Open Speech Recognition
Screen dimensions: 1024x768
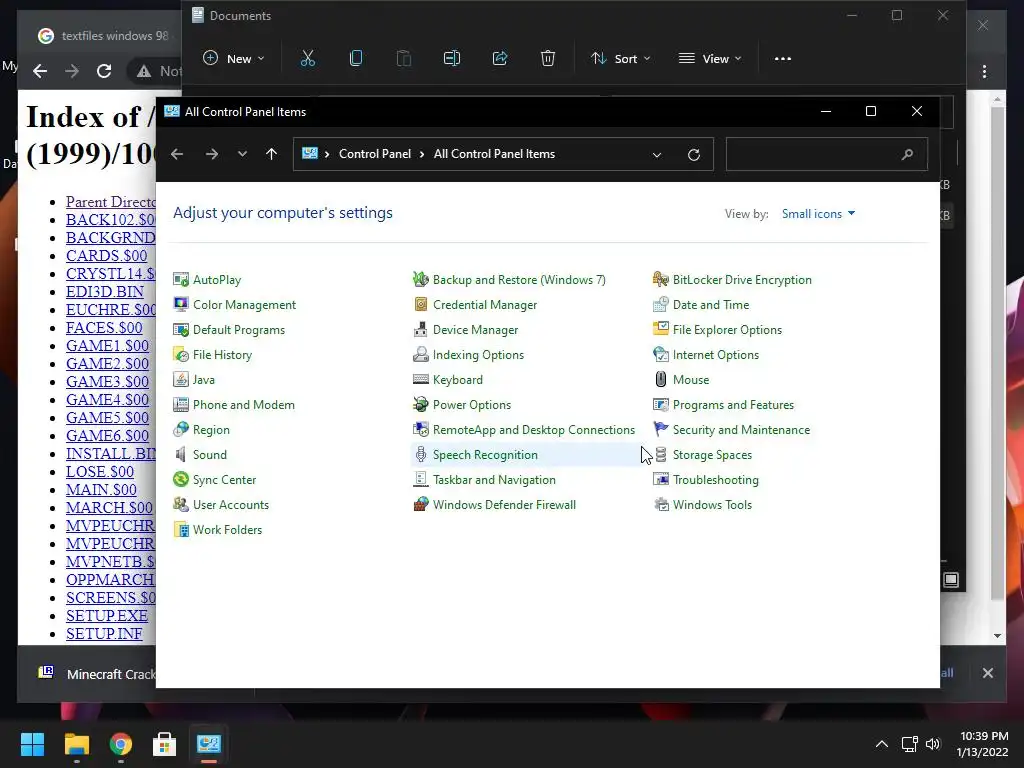pos(475,455)
